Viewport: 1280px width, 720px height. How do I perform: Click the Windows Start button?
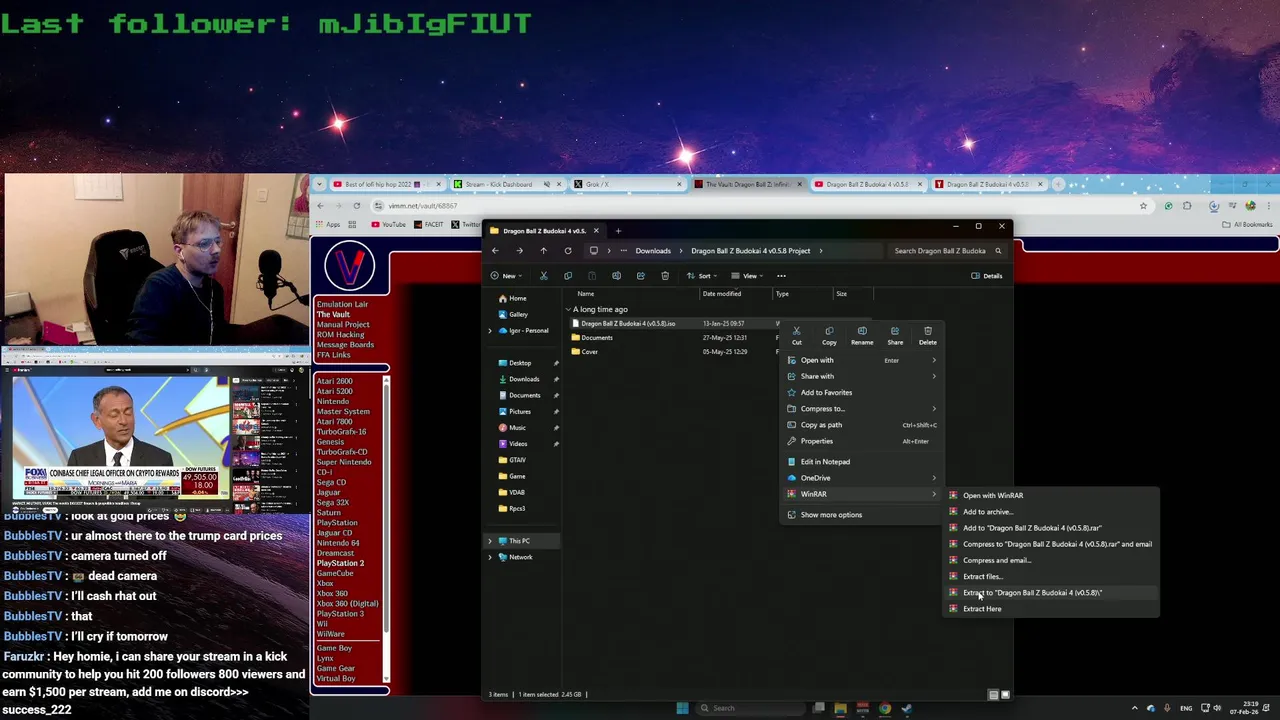[x=683, y=708]
